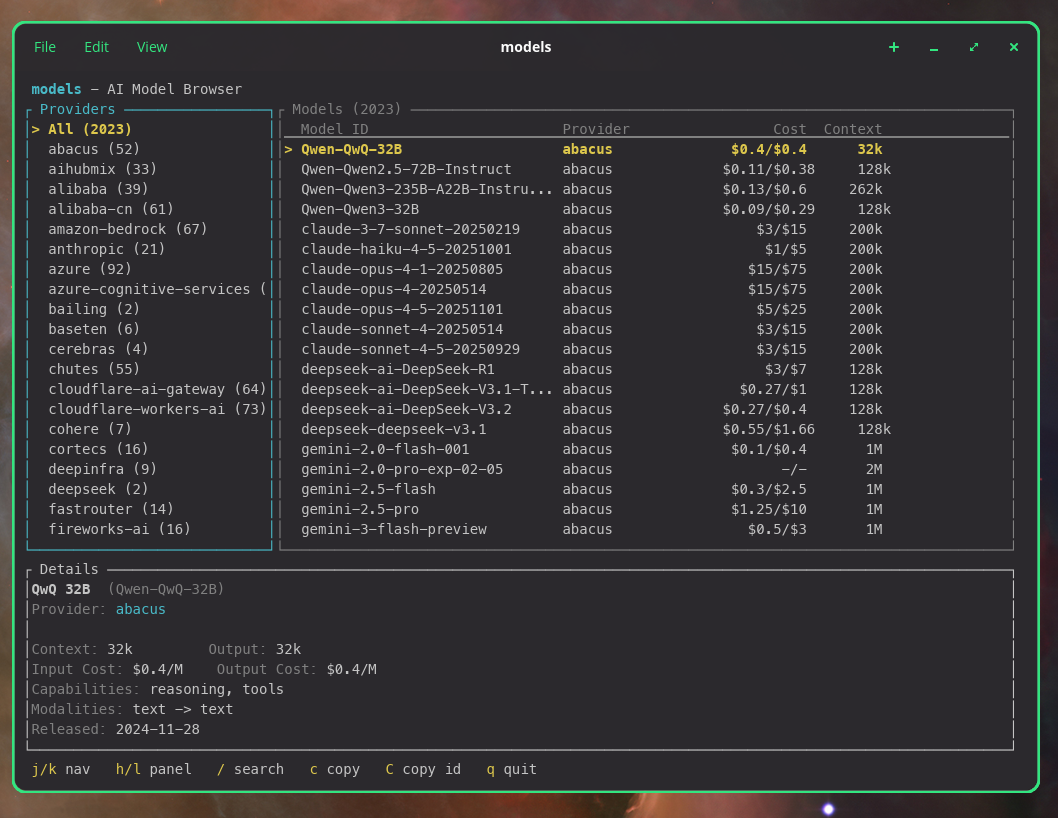Click the Model ID column header

tap(334, 129)
